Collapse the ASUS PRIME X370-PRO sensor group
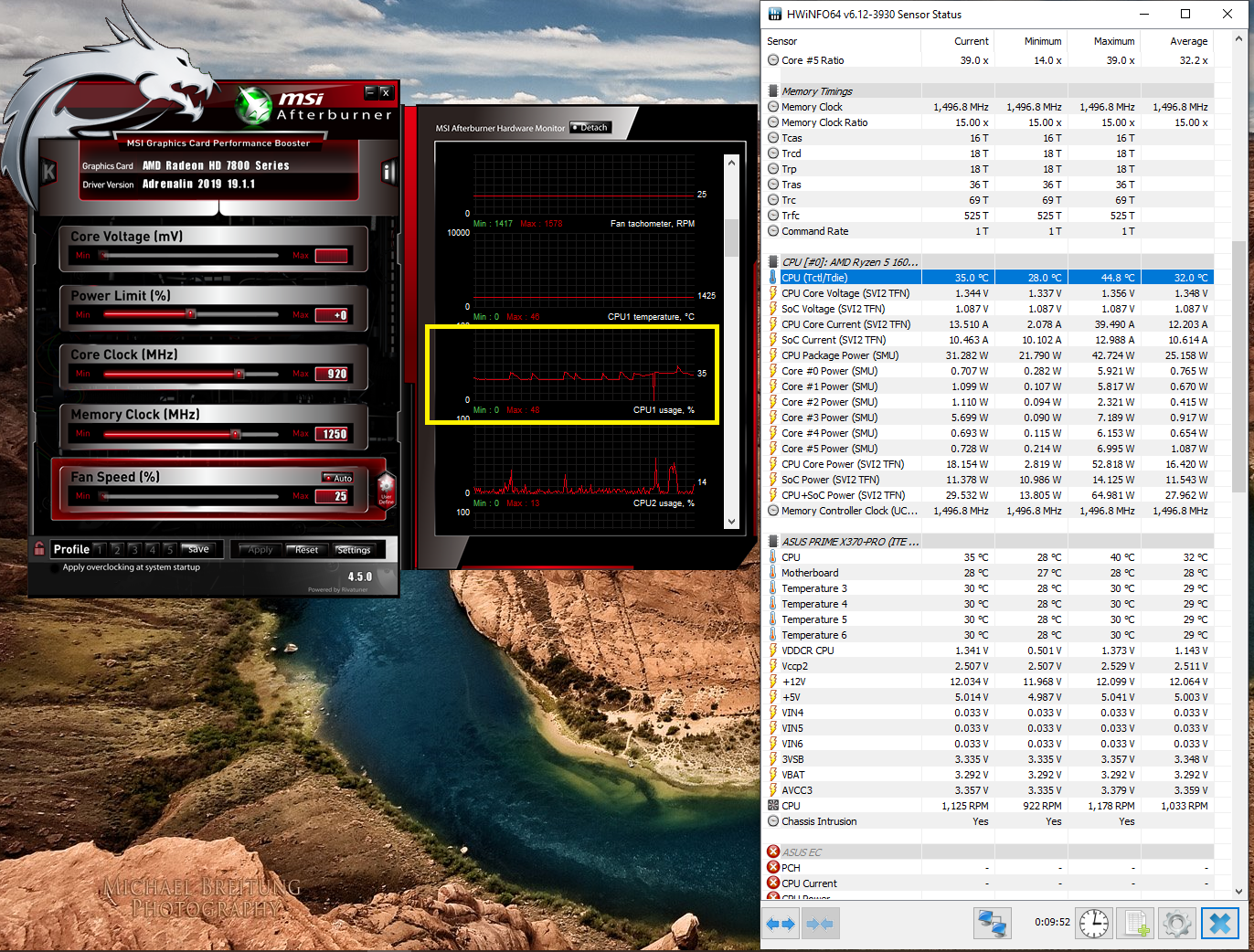 pyautogui.click(x=773, y=542)
